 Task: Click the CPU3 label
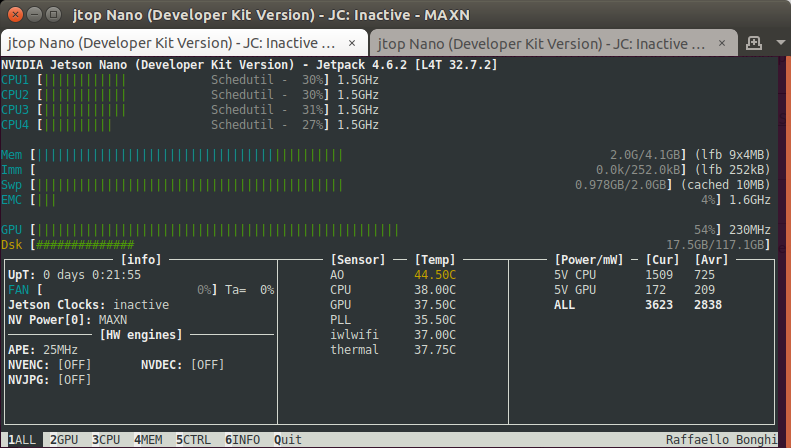coord(15,109)
